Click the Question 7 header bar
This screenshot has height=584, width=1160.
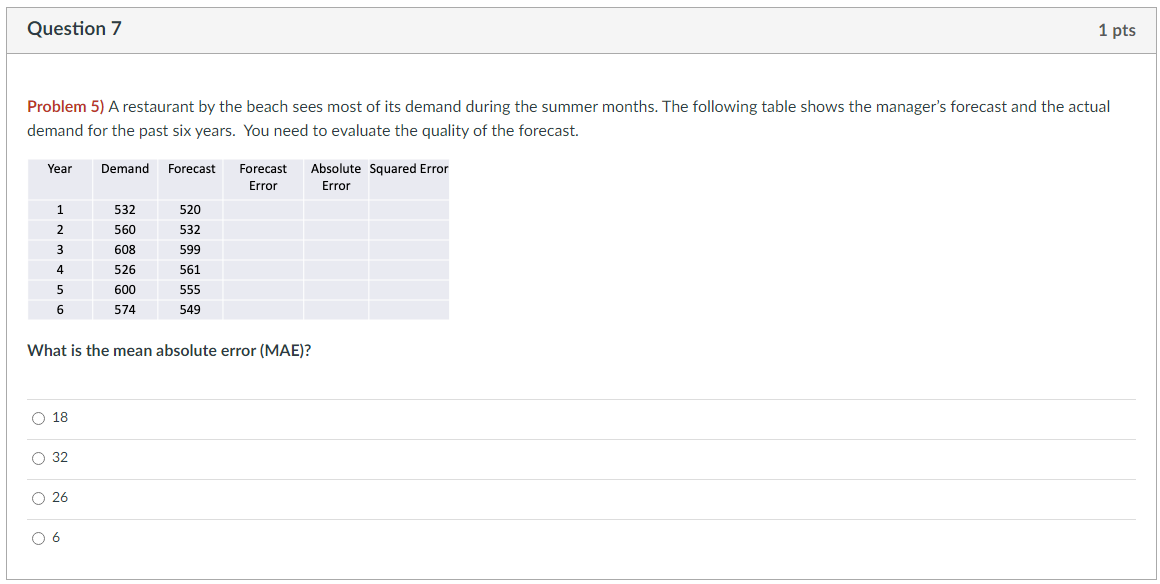(x=74, y=29)
